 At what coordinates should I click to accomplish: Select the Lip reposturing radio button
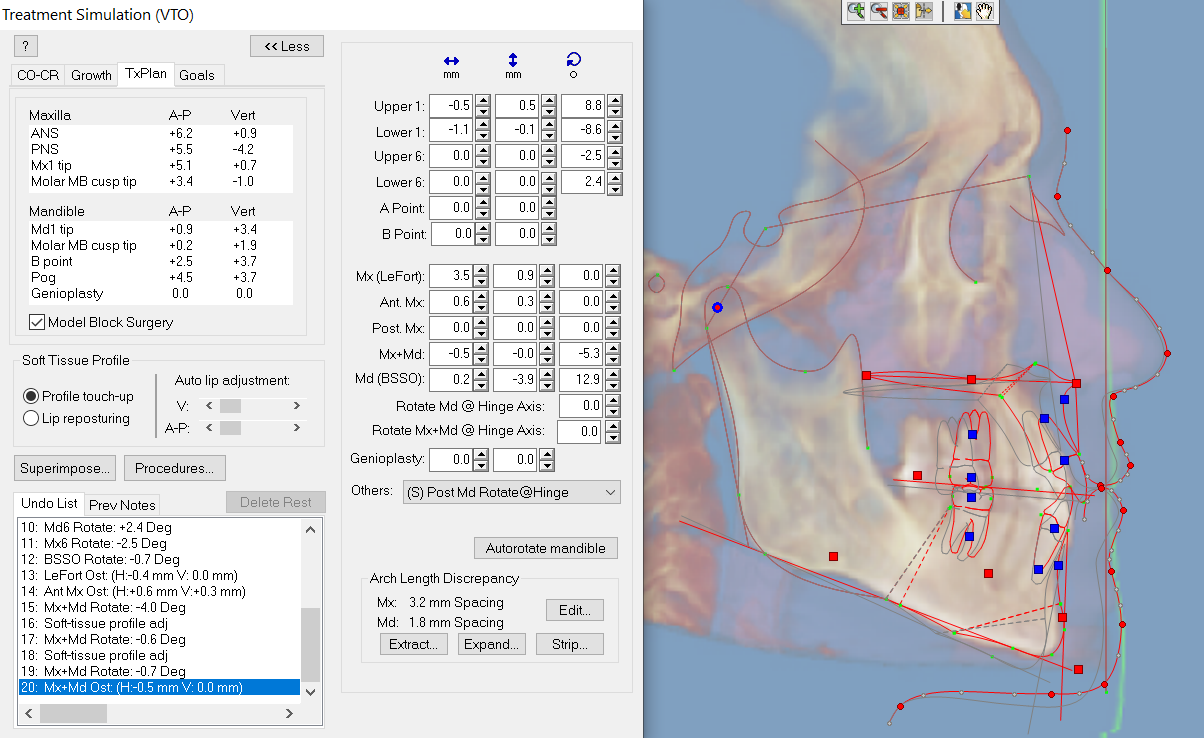coord(31,418)
